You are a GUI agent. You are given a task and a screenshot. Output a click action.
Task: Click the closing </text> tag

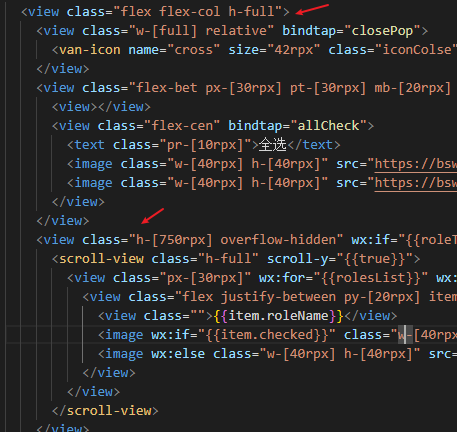[x=314, y=145]
